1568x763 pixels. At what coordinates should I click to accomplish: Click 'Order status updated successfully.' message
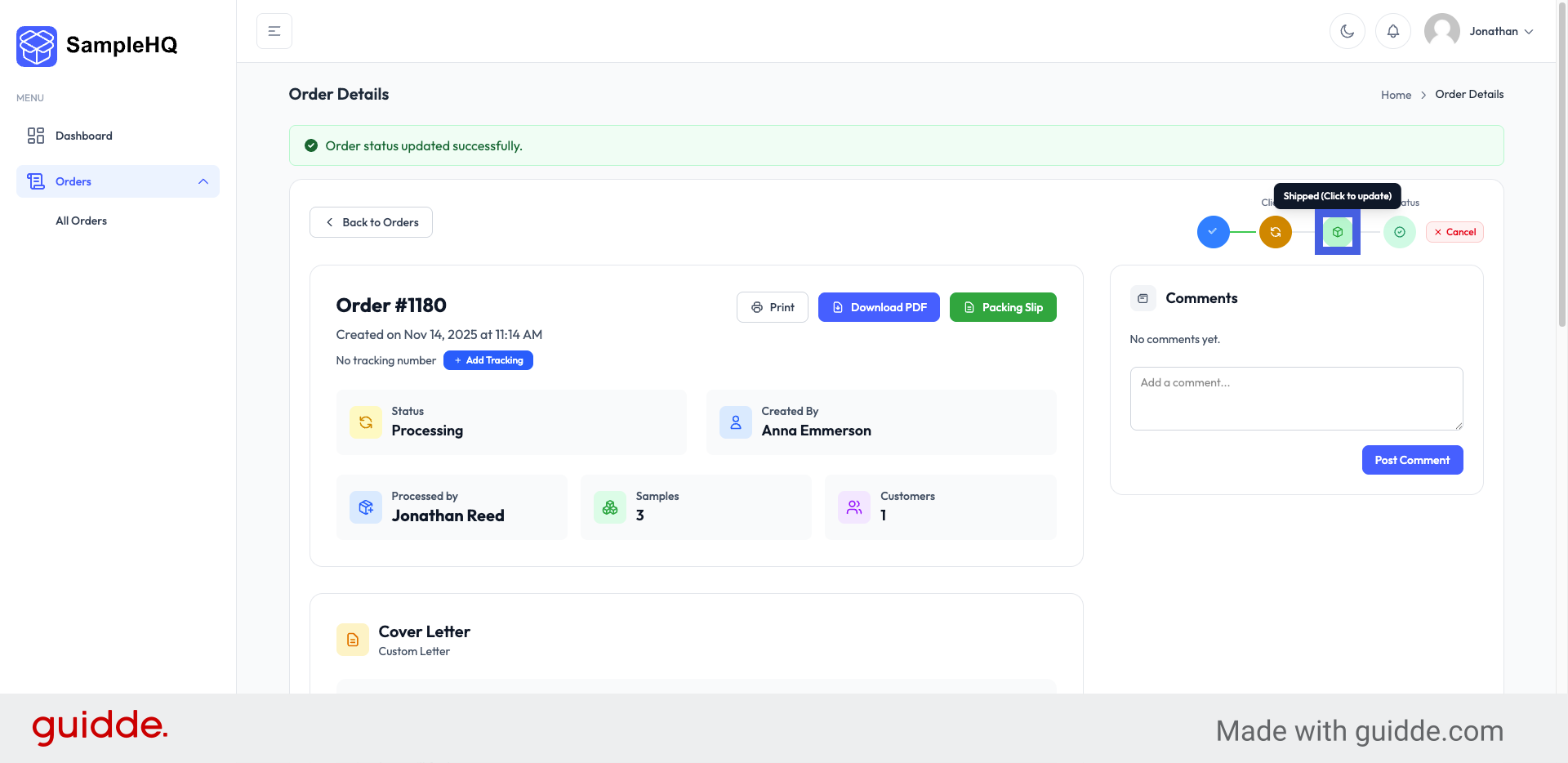coord(424,145)
